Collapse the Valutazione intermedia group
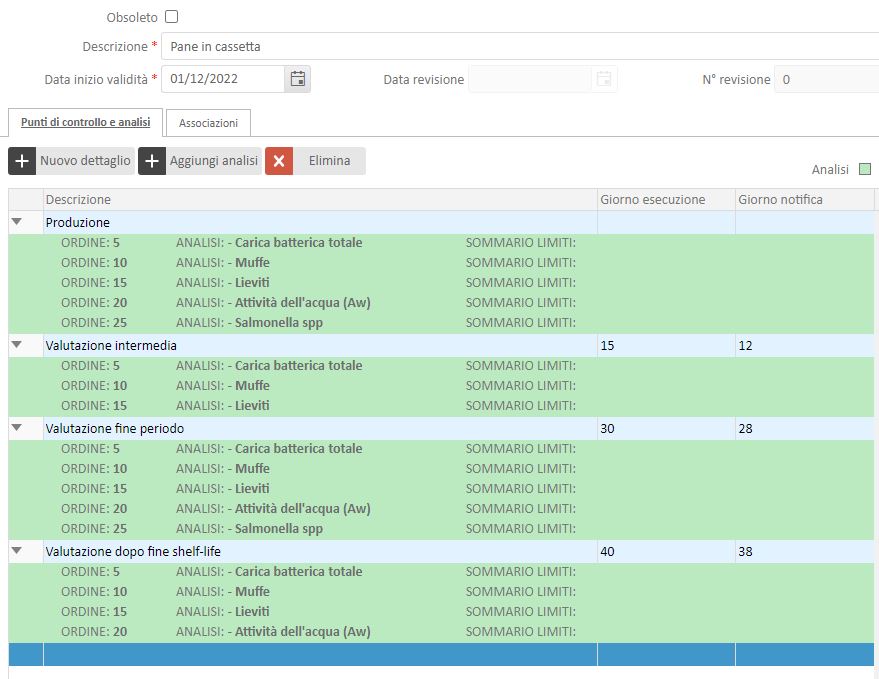879x679 pixels. [x=17, y=345]
